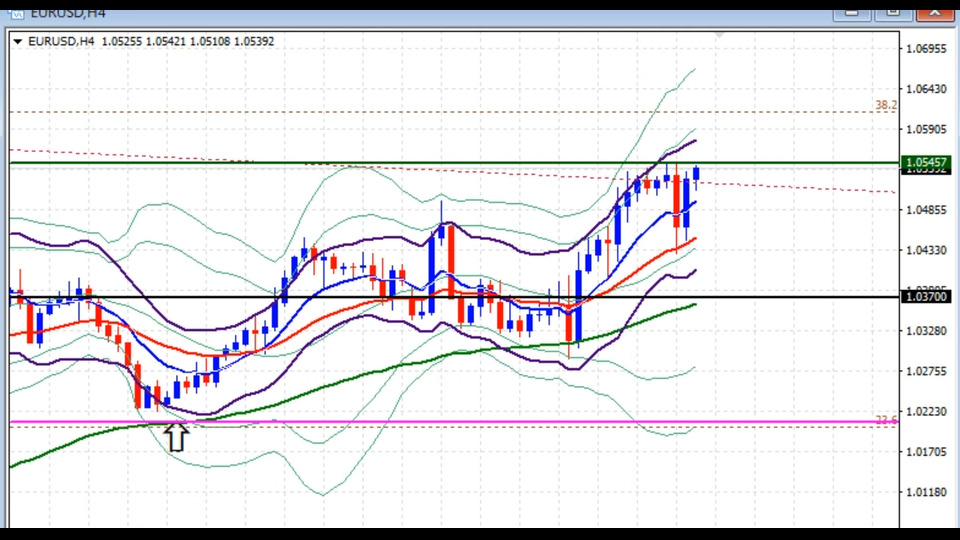Click the Fibonacci 38.2 level label

(x=885, y=105)
